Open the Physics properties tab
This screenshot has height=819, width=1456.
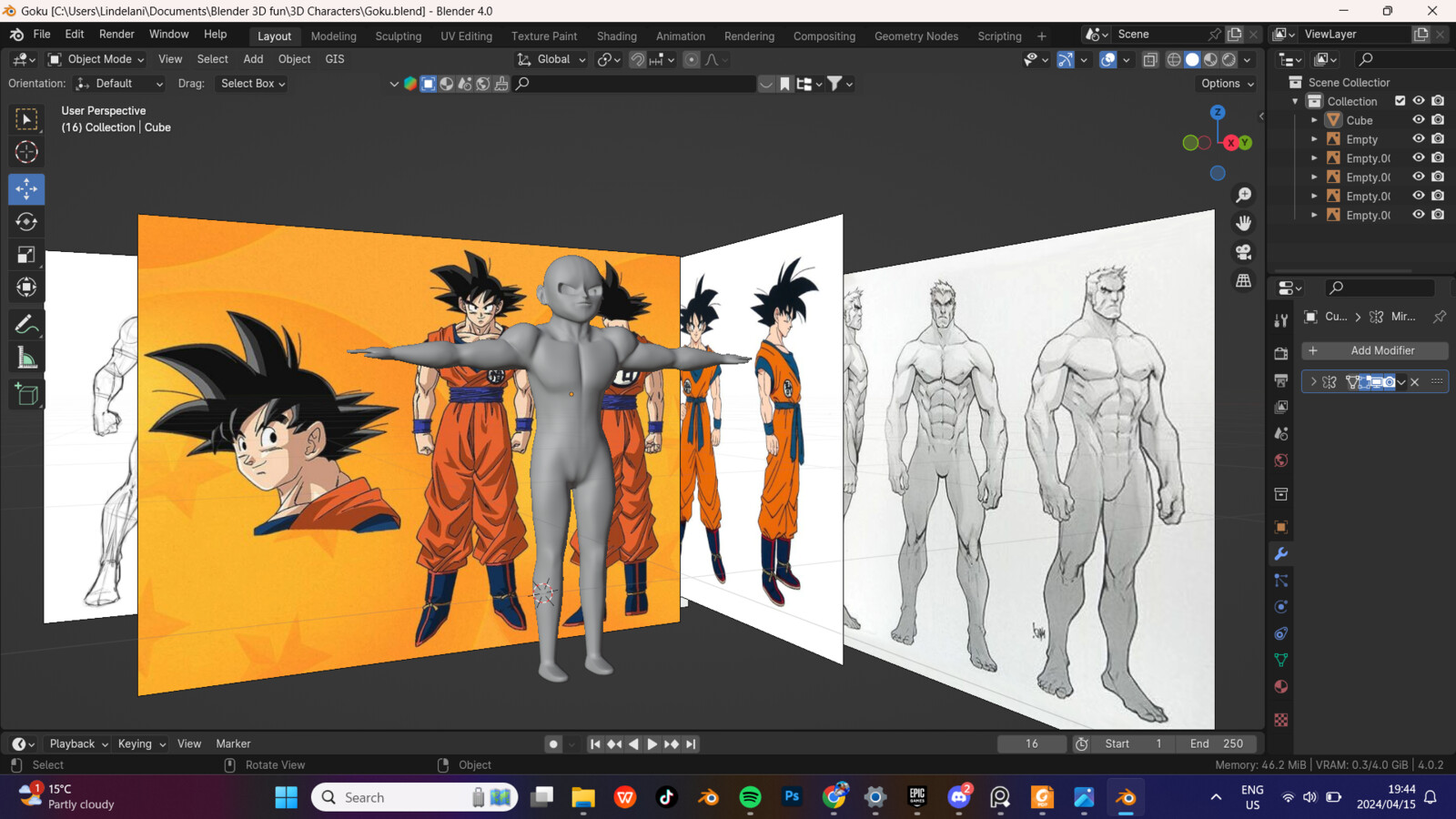click(x=1281, y=607)
